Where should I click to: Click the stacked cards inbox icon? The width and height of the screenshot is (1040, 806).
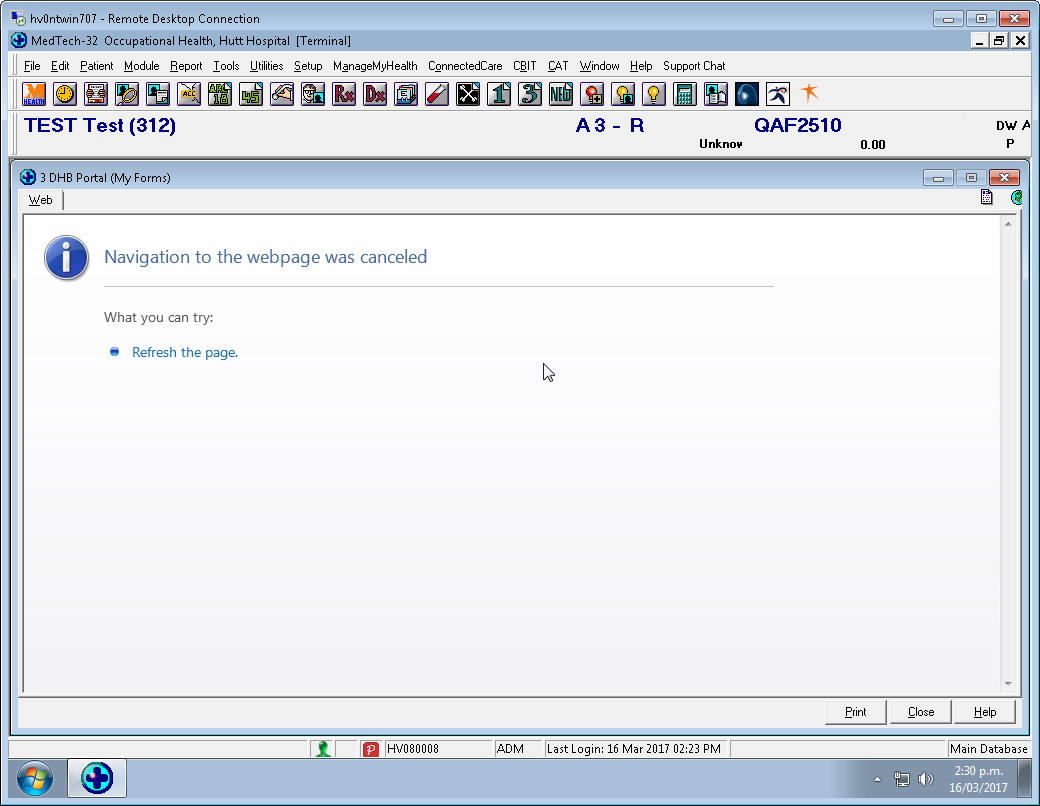coord(406,94)
